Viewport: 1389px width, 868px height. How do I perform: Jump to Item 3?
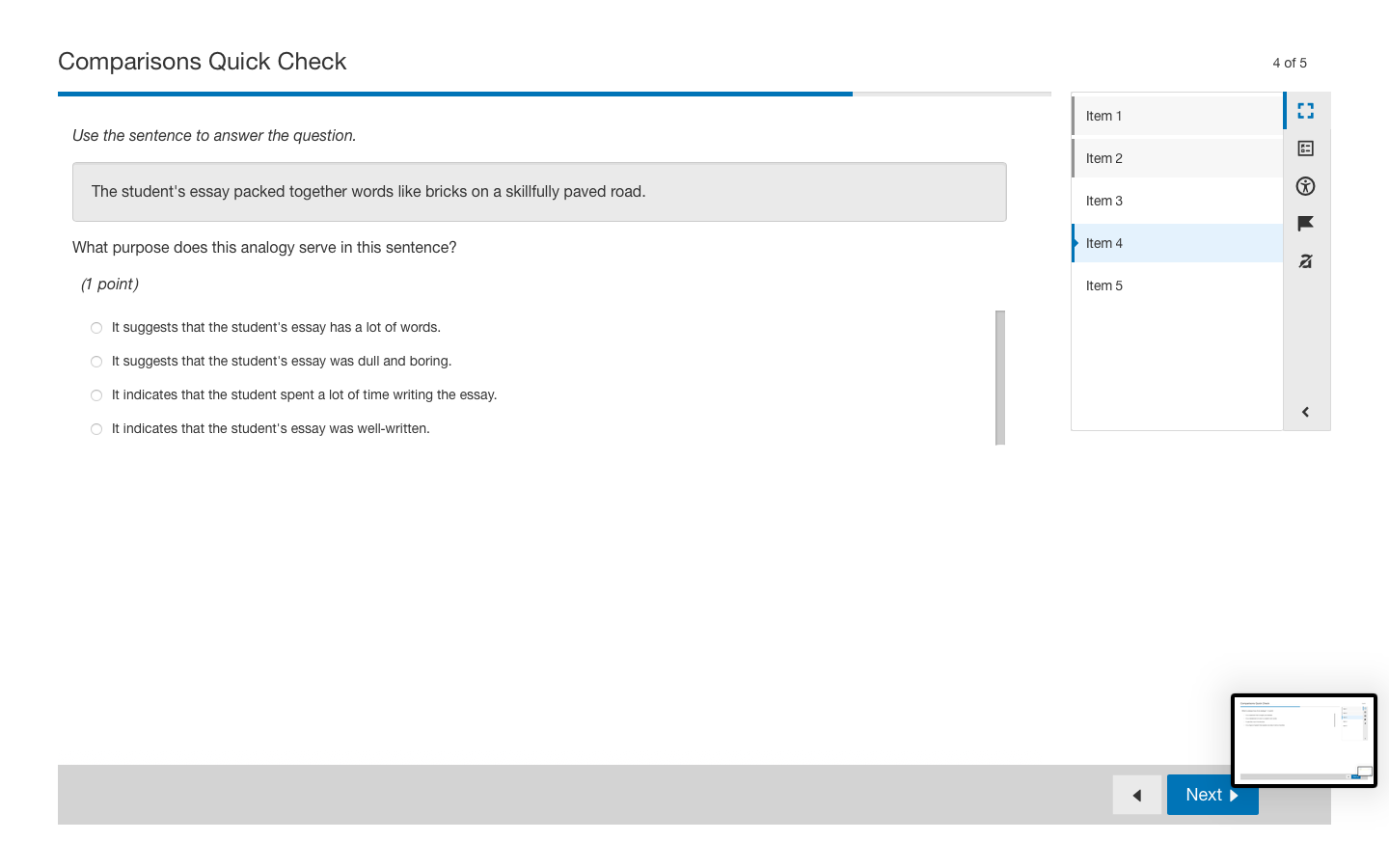click(x=1177, y=201)
